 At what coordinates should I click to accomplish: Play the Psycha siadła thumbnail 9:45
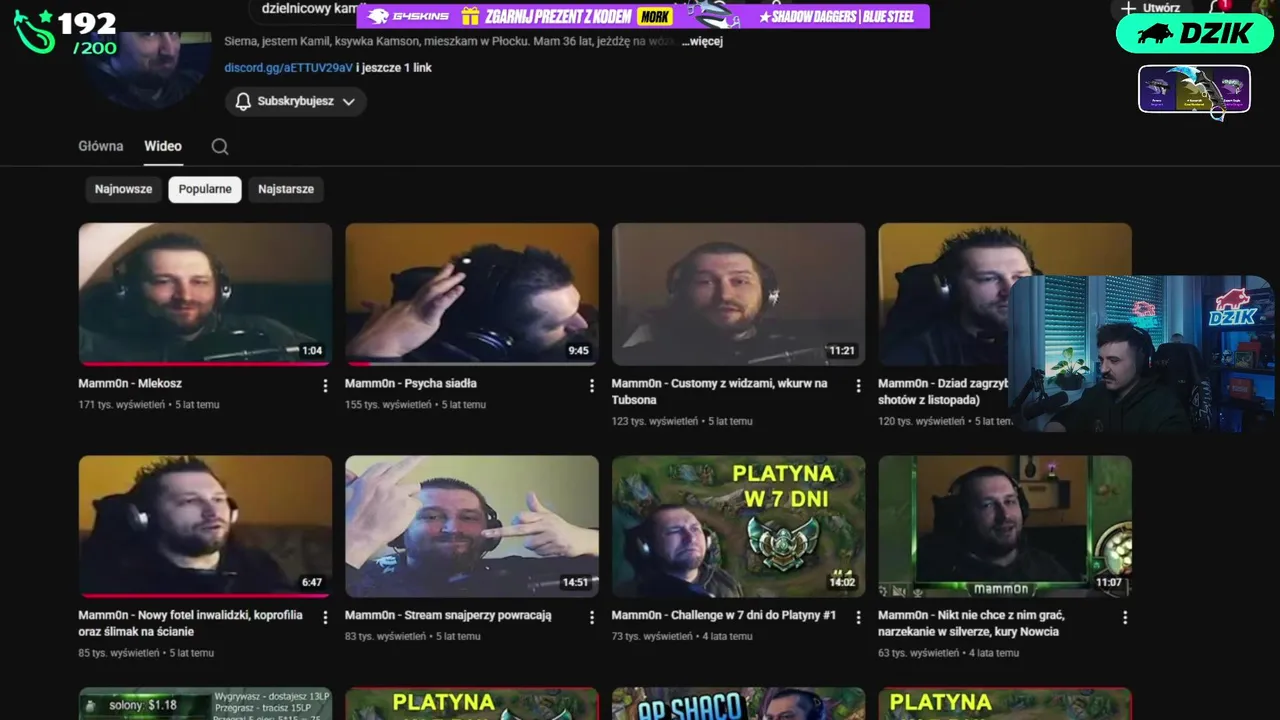[472, 294]
